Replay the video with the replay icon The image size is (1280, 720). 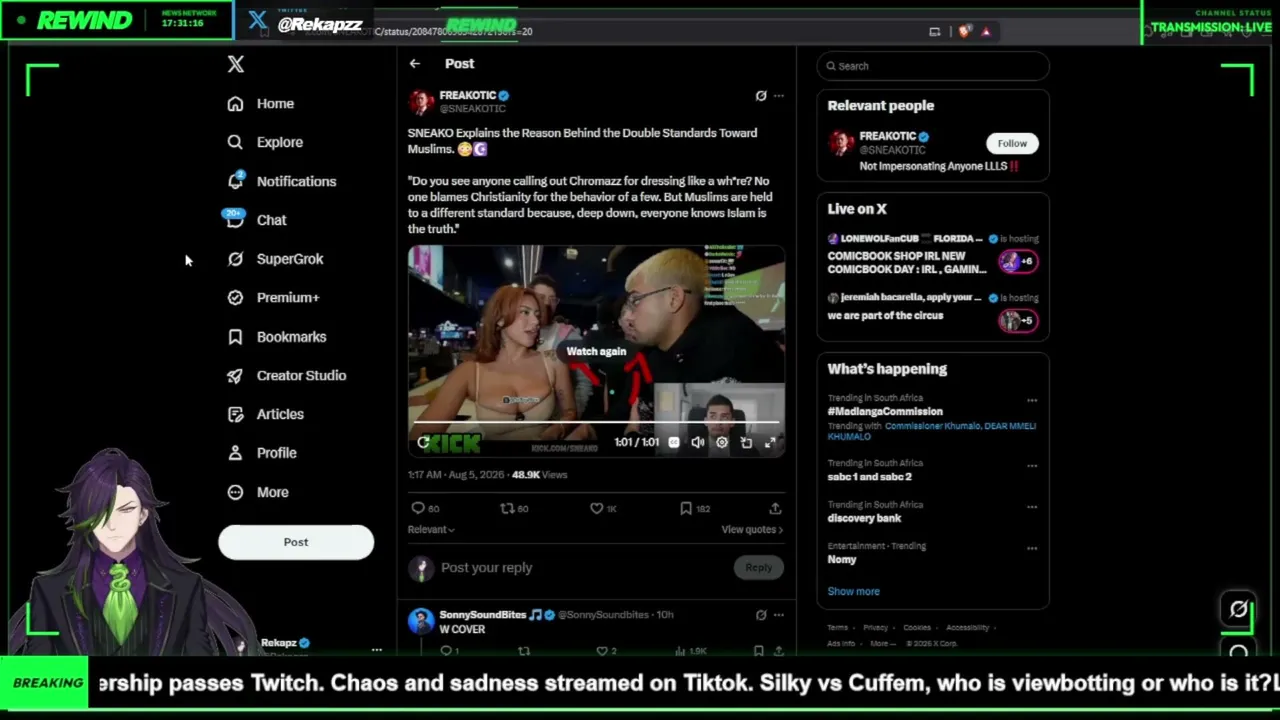pos(424,442)
